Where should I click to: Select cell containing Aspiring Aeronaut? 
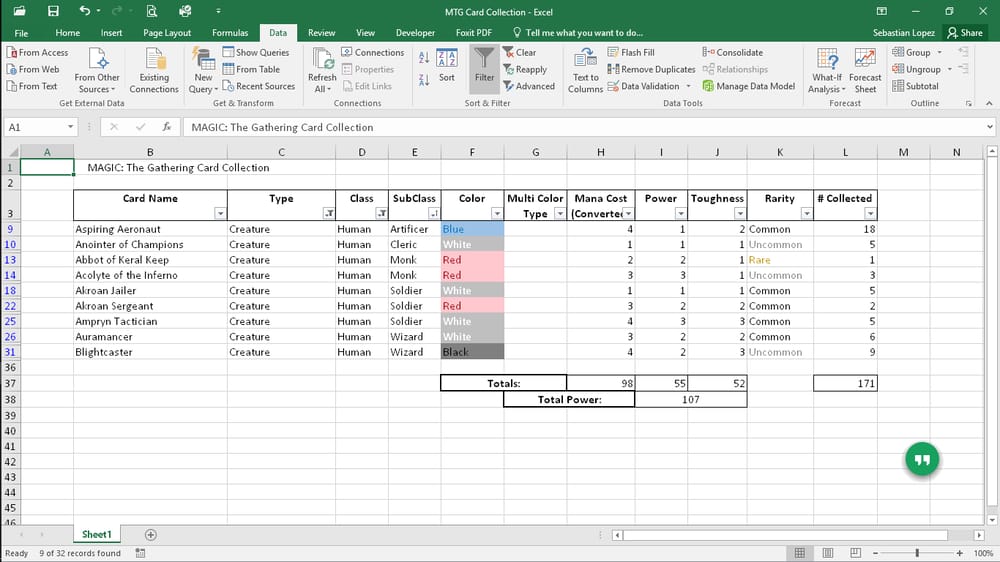point(150,229)
